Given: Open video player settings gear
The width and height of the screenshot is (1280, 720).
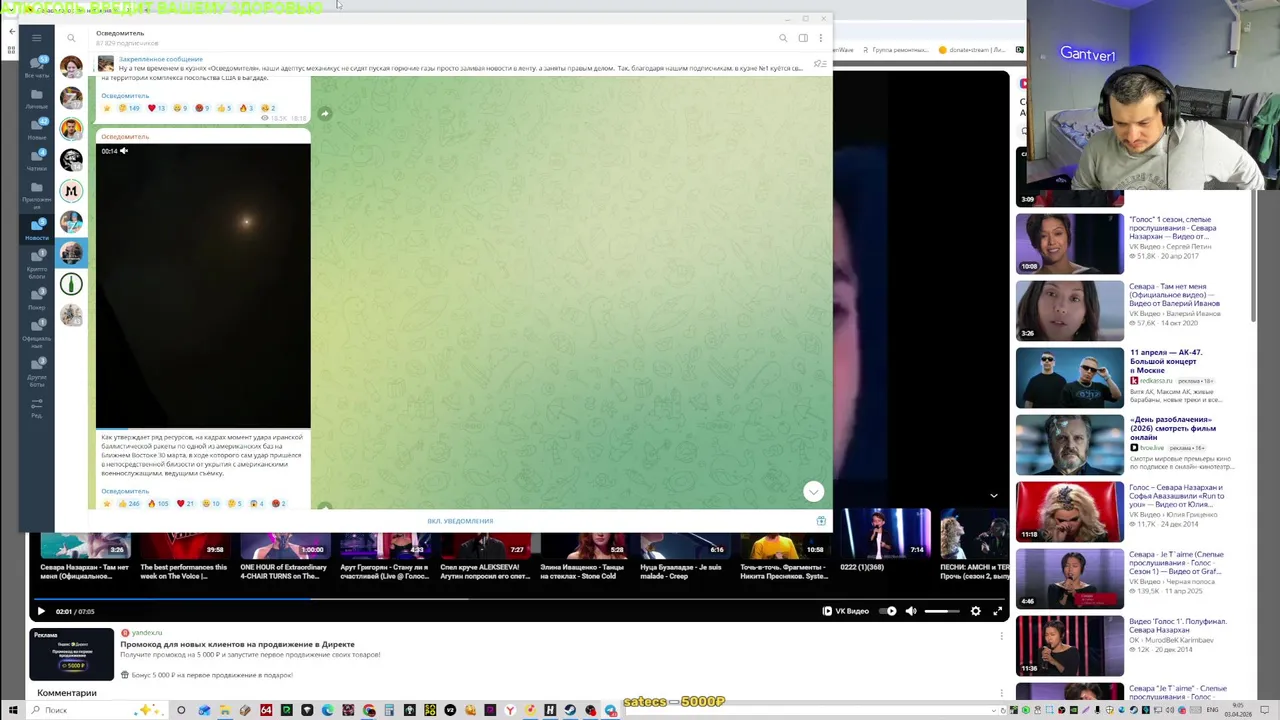Looking at the screenshot, I should (x=976, y=611).
